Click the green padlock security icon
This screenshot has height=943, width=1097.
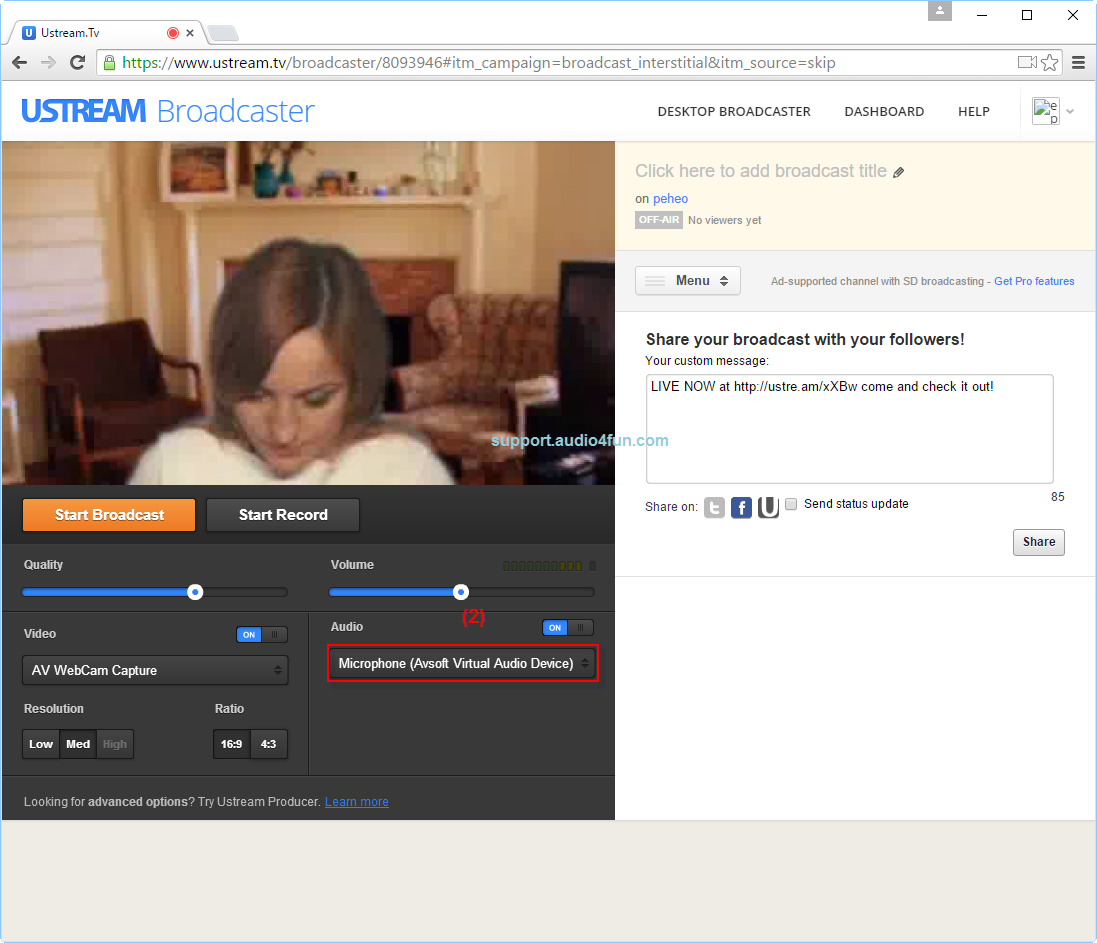coord(109,63)
